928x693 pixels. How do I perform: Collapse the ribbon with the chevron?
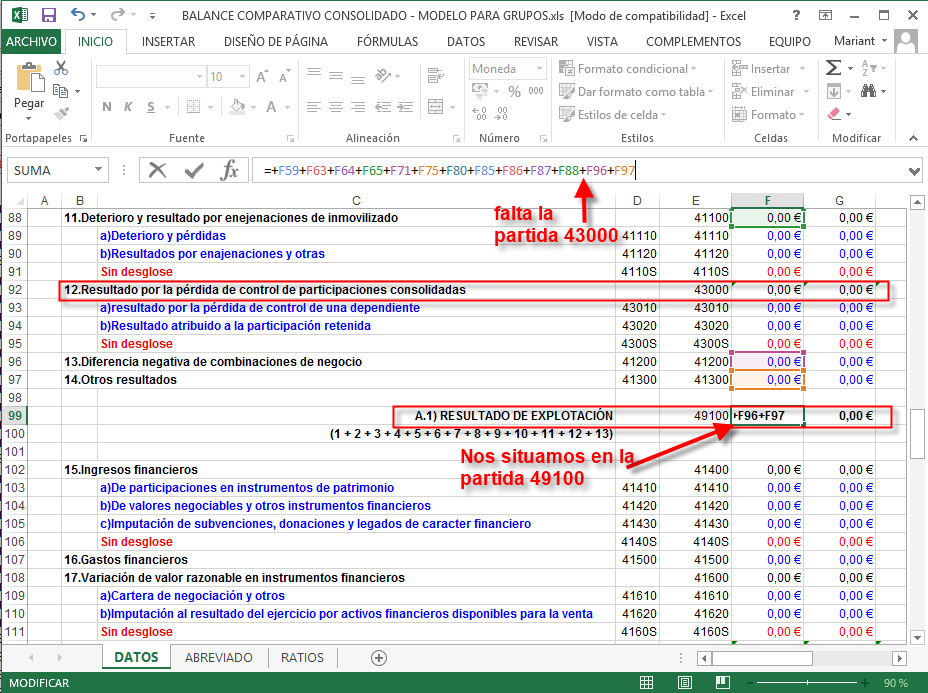(x=914, y=138)
